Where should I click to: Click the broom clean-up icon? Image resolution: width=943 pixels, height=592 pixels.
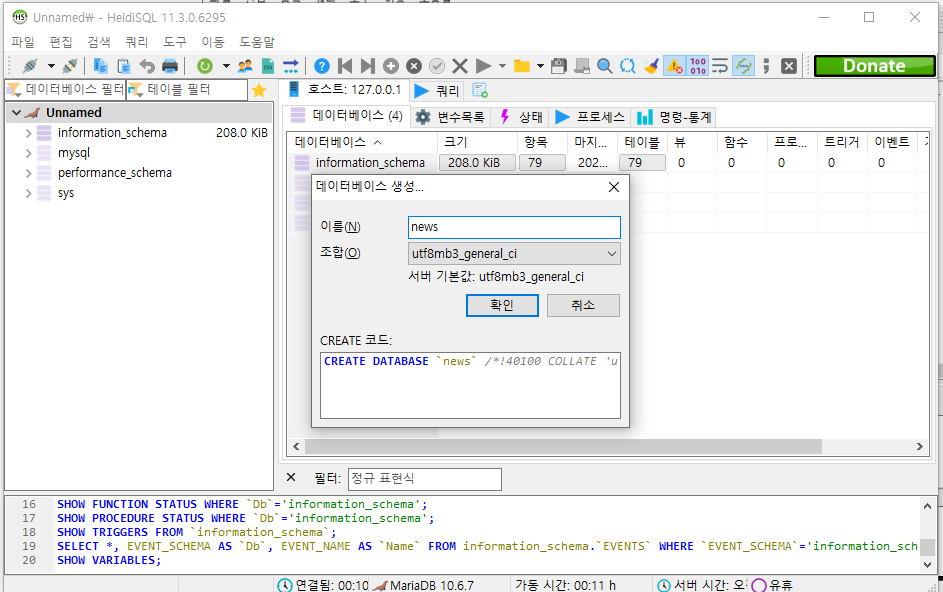(651, 66)
